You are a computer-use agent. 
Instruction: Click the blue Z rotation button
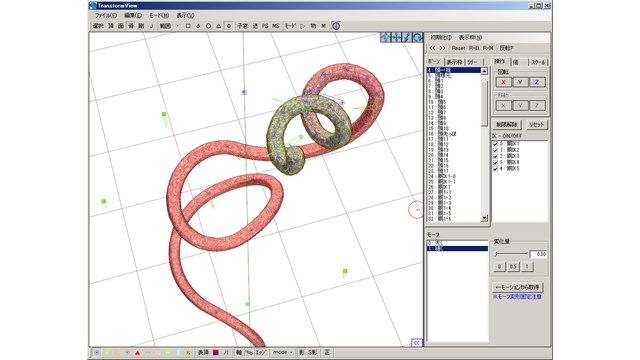coord(537,82)
